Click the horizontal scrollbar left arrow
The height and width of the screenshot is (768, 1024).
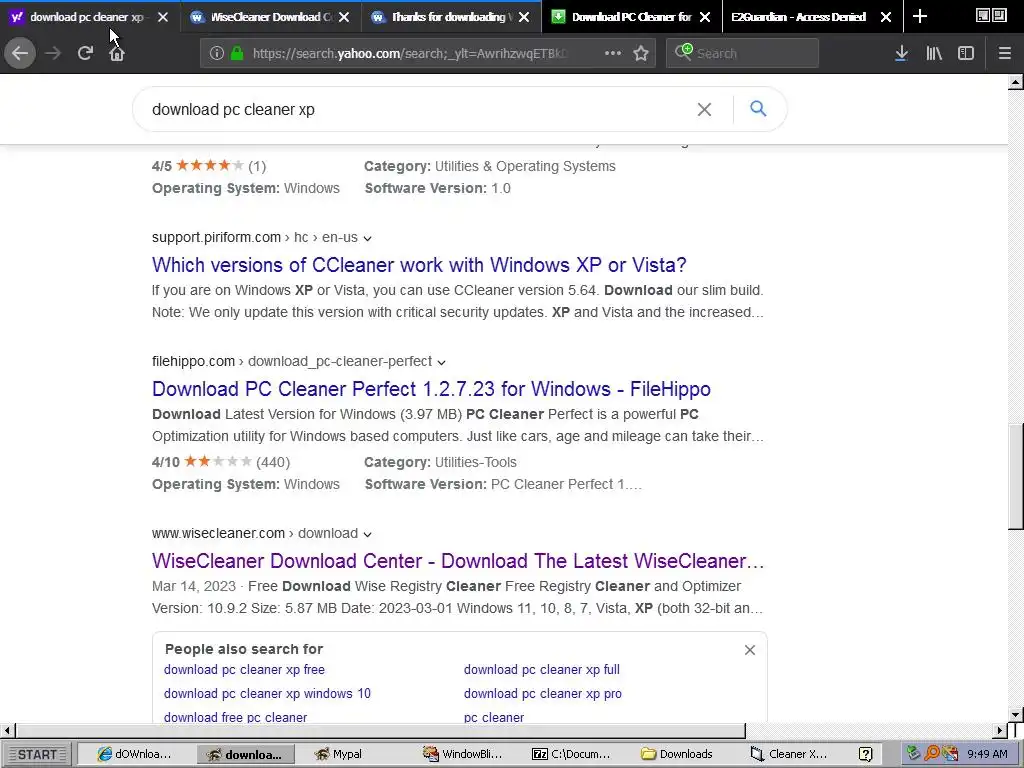pos(7,730)
